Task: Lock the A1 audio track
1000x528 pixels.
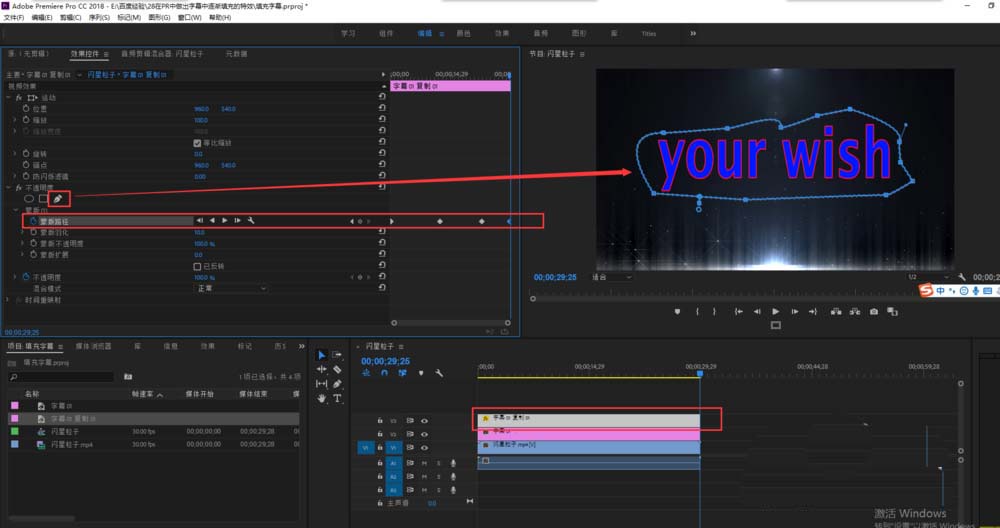Action: (x=380, y=463)
